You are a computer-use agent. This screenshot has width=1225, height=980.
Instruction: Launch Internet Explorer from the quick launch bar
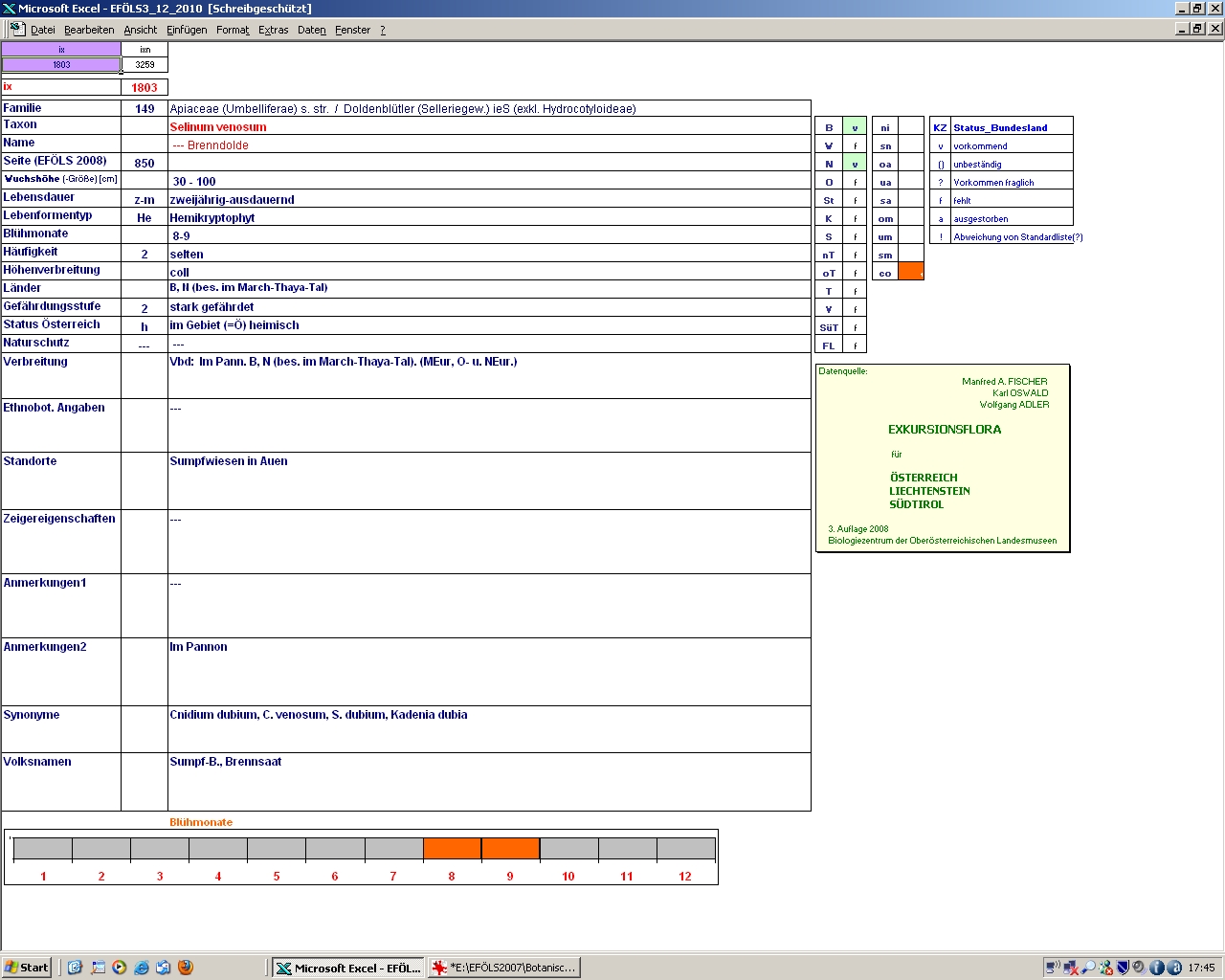[142, 968]
